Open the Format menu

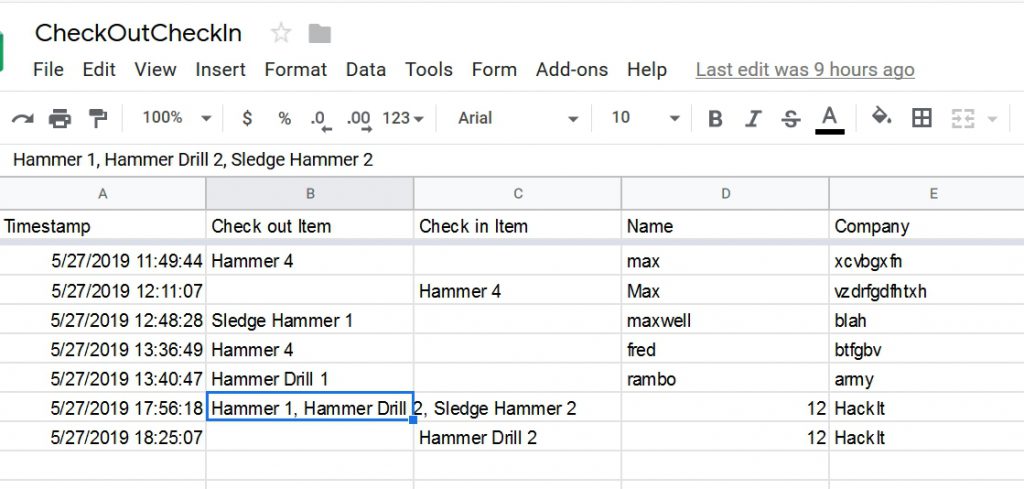(295, 69)
